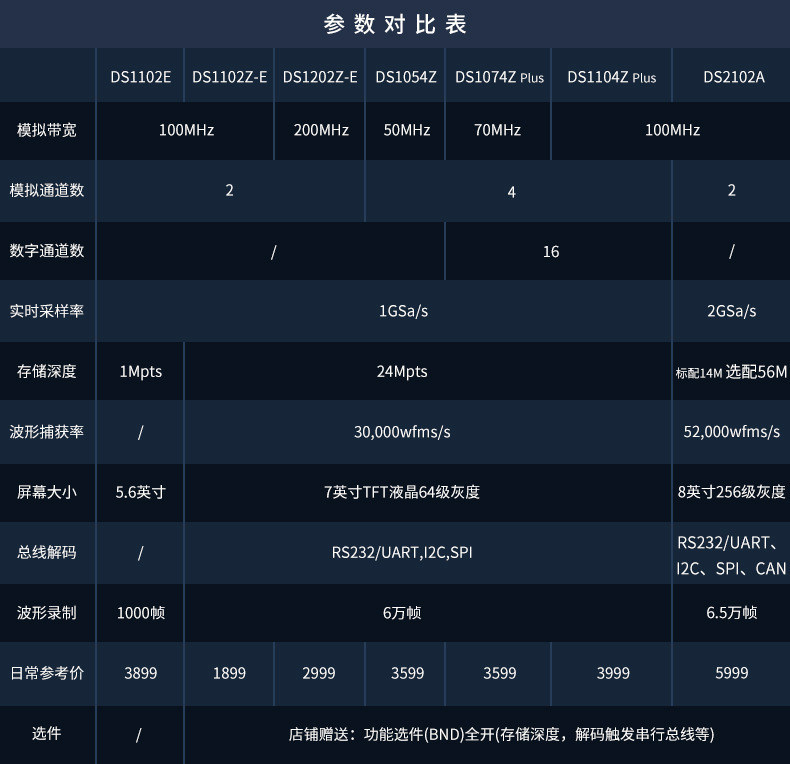Screen dimensions: 790x764
Task: Select the DS1104Z Plus column header
Action: point(612,77)
